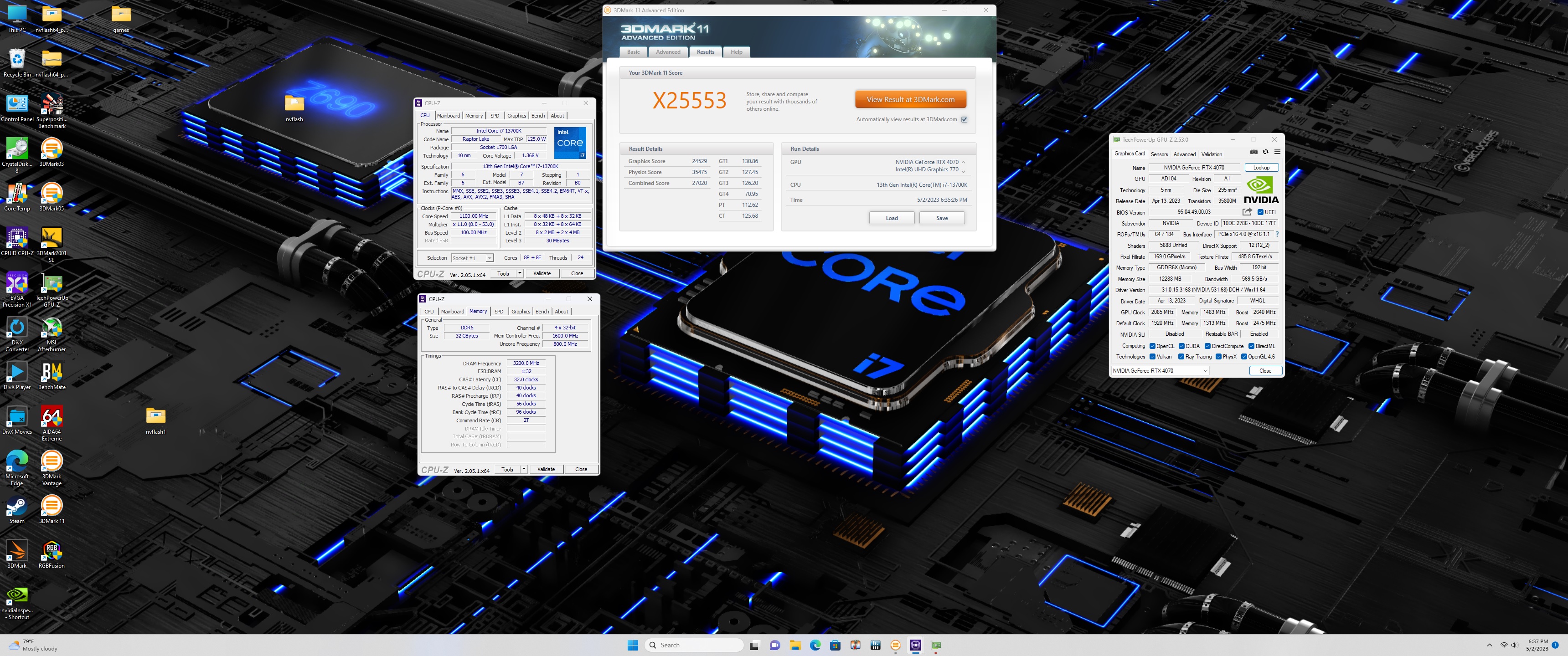Image resolution: width=1568 pixels, height=656 pixels.
Task: Select the Bench tab in upper CPU-Z window
Action: pyautogui.click(x=537, y=116)
